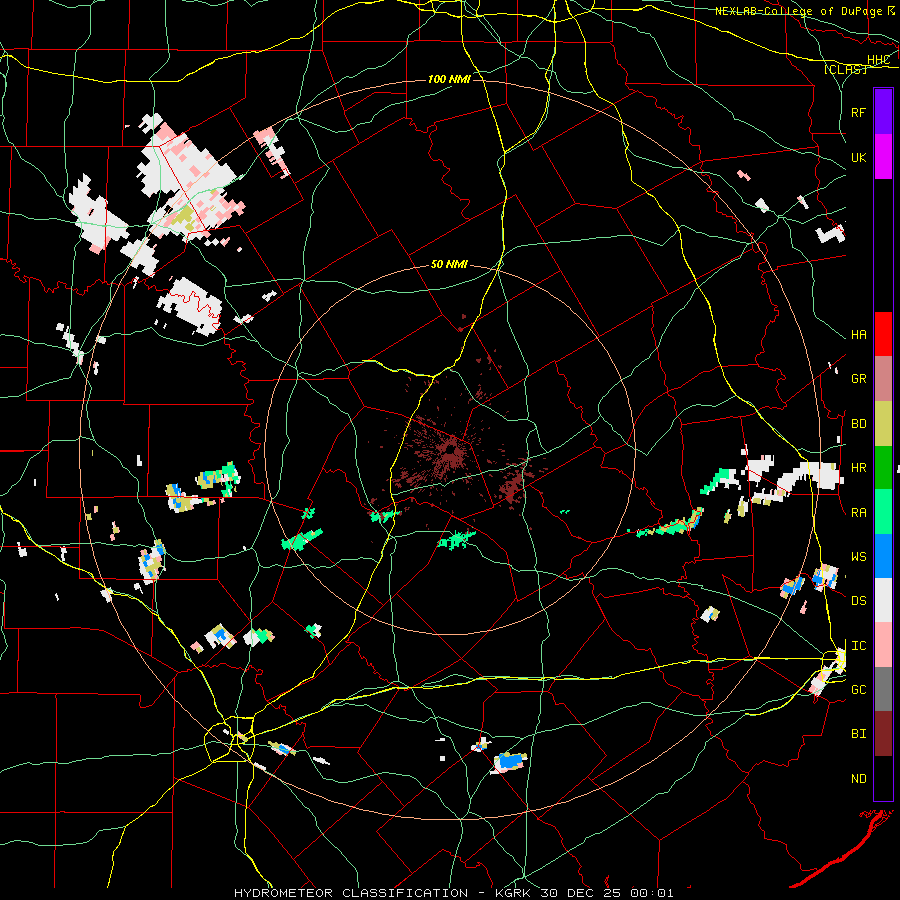Pick the blue WS legend swatch
This screenshot has height=900, width=900.
(883, 556)
